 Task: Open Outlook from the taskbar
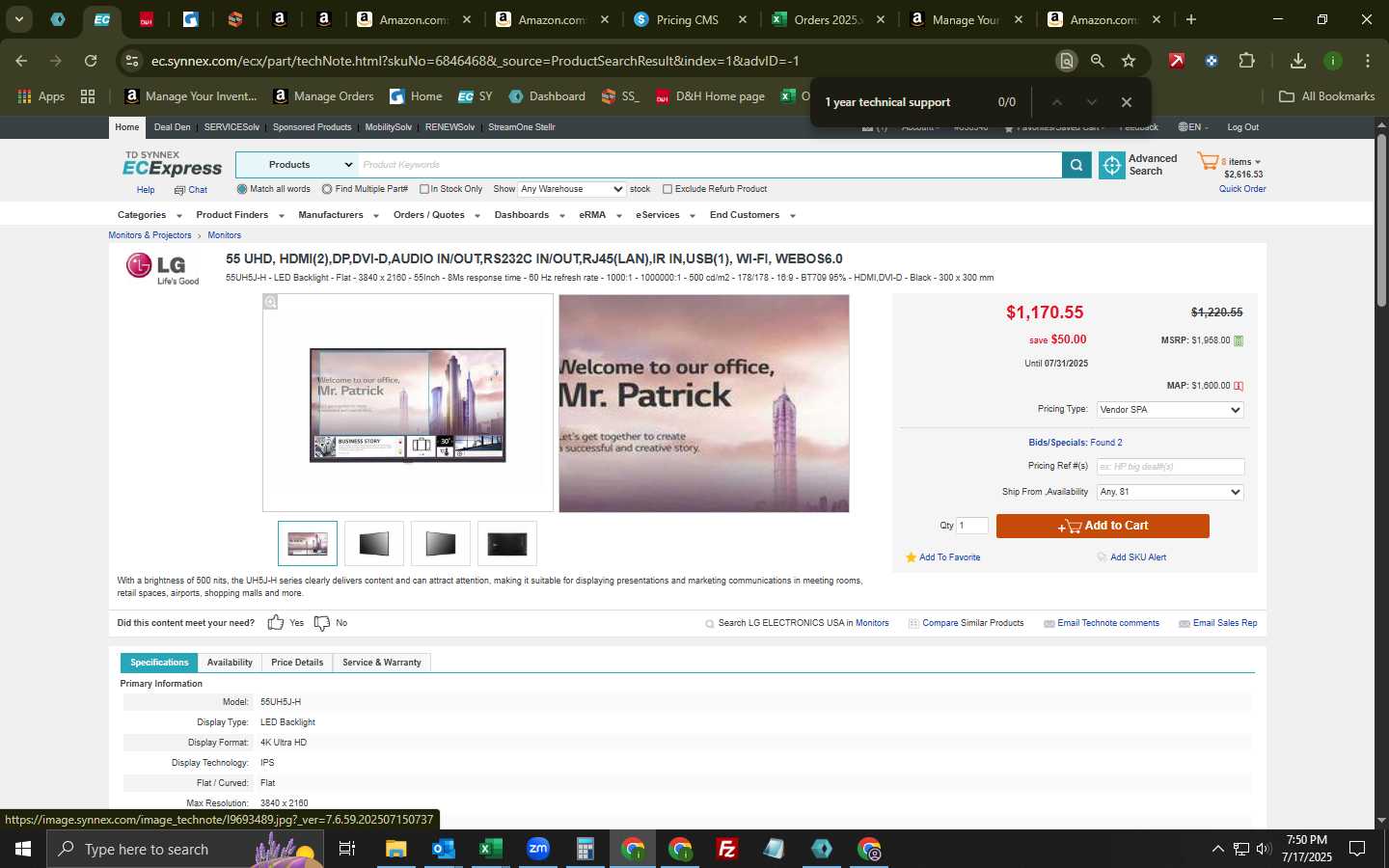pos(443,849)
